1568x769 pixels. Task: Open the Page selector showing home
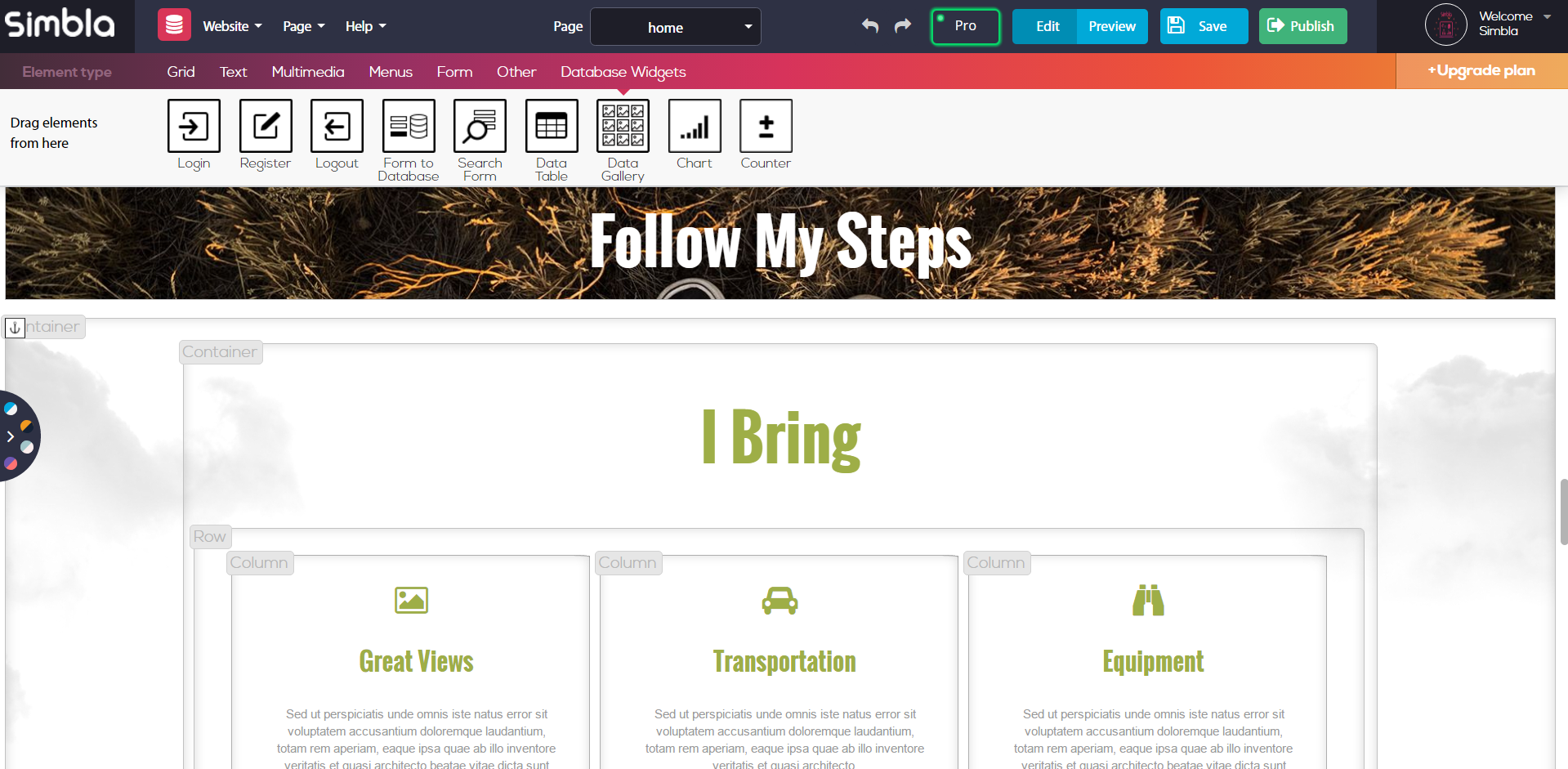(675, 26)
